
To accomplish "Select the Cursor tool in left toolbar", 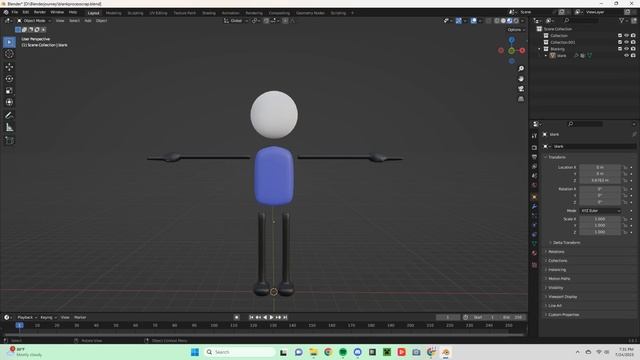I will coord(9,54).
